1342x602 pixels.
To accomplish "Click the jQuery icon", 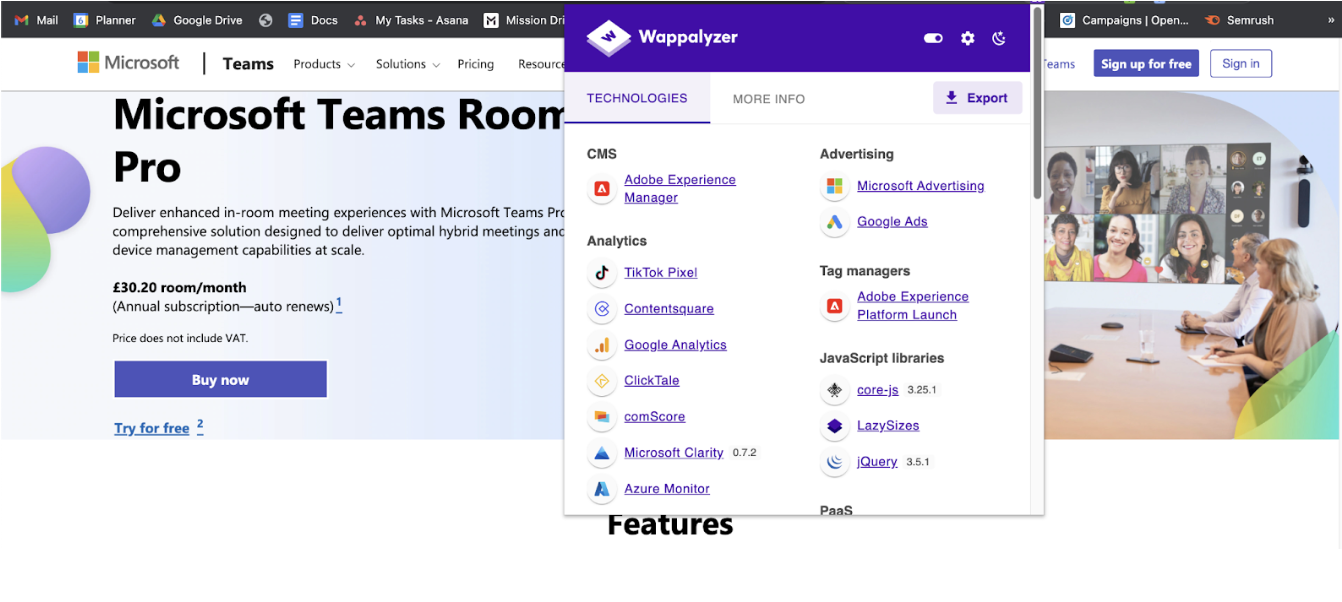I will tap(834, 462).
